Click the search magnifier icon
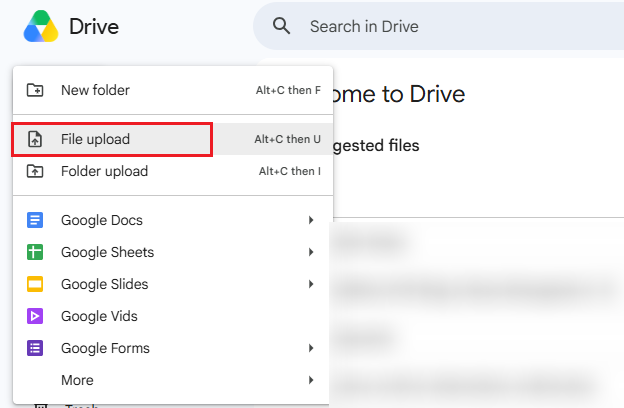Image resolution: width=624 pixels, height=408 pixels. click(281, 26)
